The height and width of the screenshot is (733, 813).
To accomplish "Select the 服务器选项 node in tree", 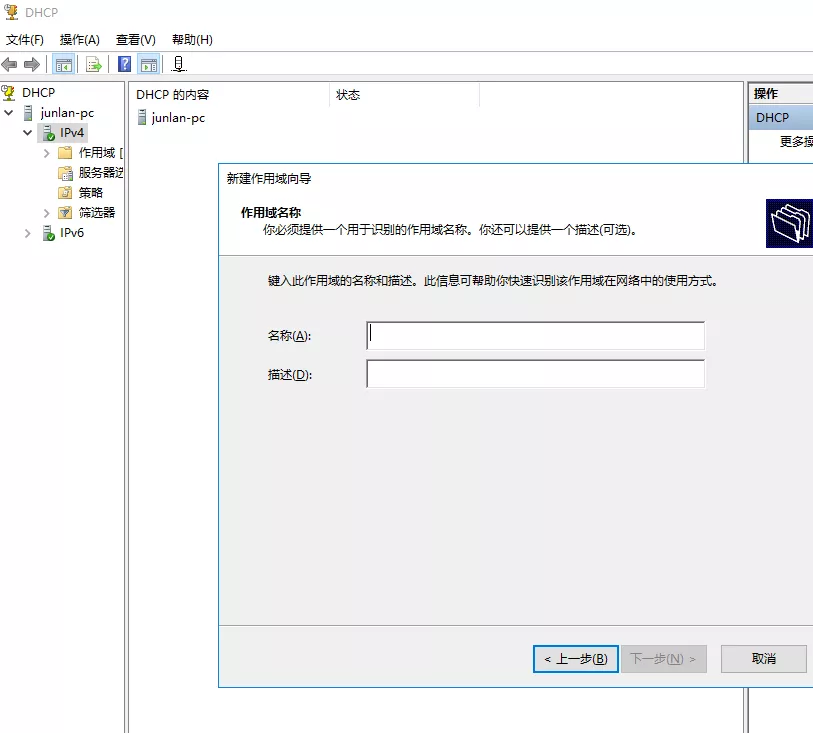I will click(x=100, y=173).
